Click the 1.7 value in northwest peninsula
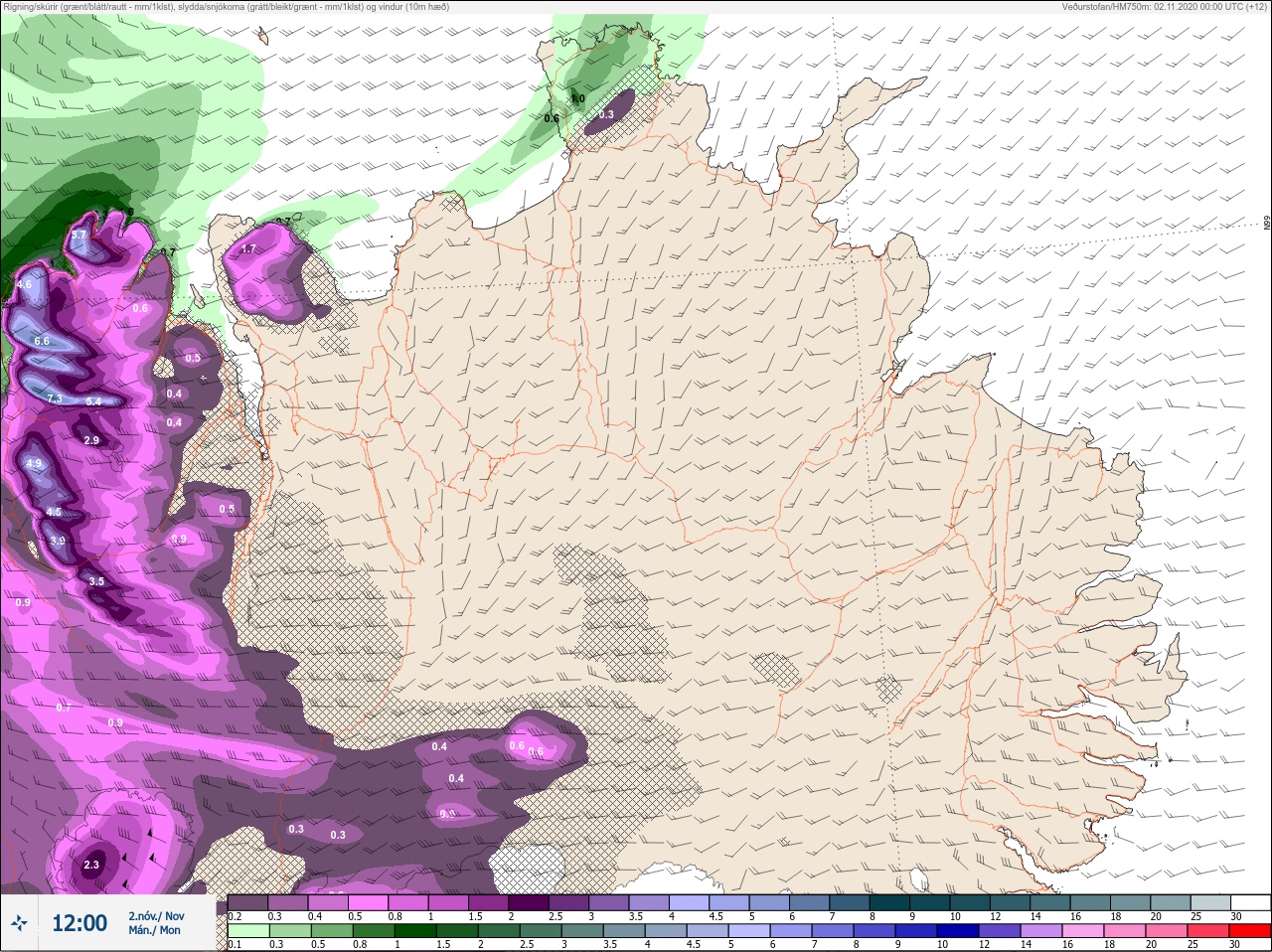Viewport: 1272px width, 952px height. [248, 248]
